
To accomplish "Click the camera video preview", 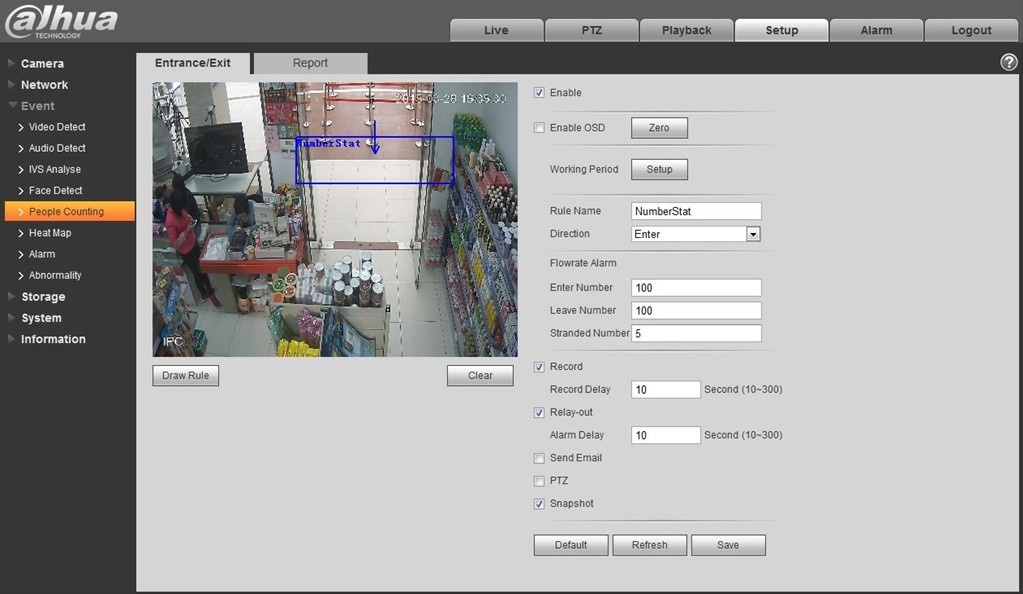I will point(334,219).
